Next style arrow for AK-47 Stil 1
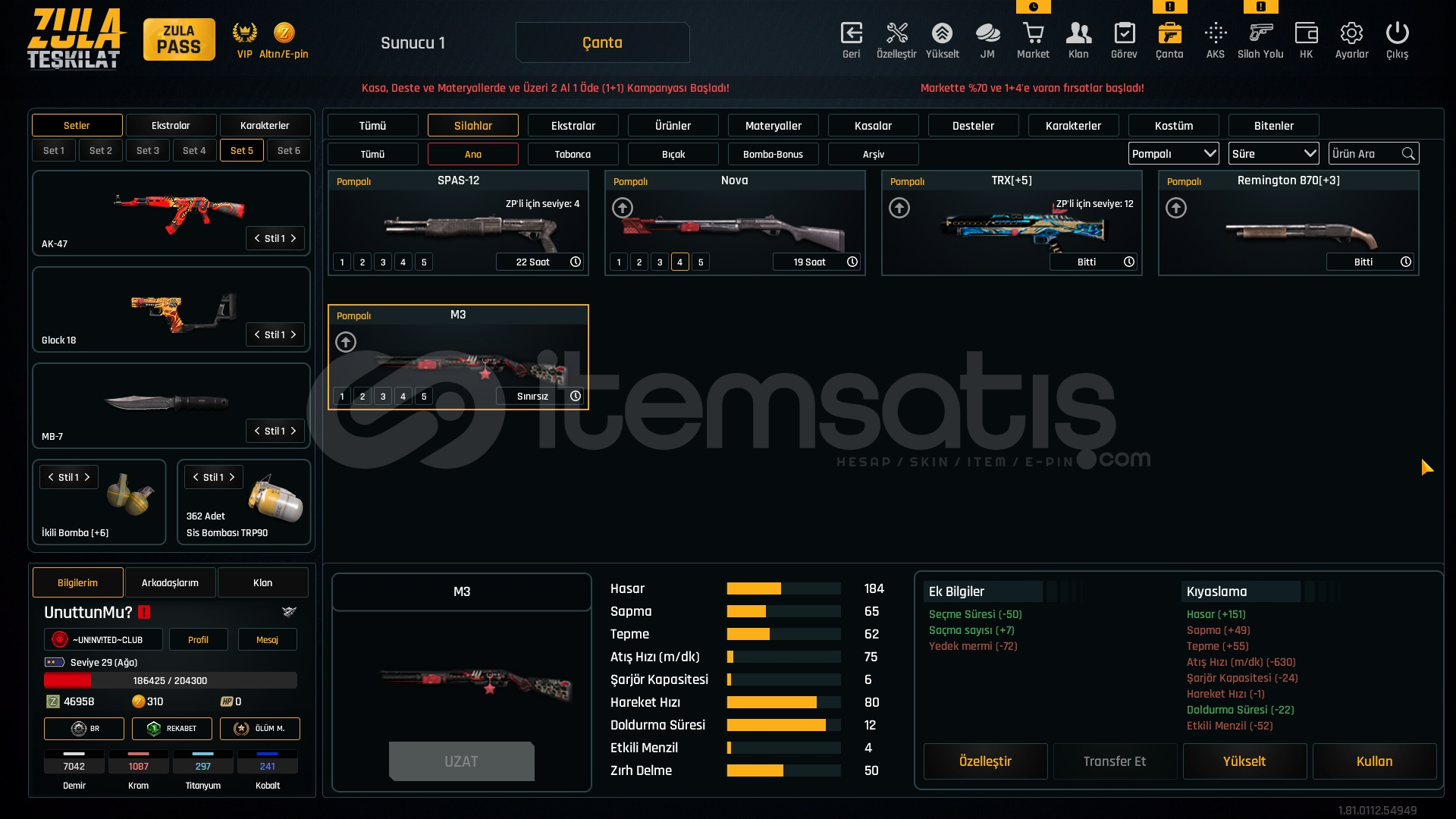The width and height of the screenshot is (1456, 819). (293, 238)
